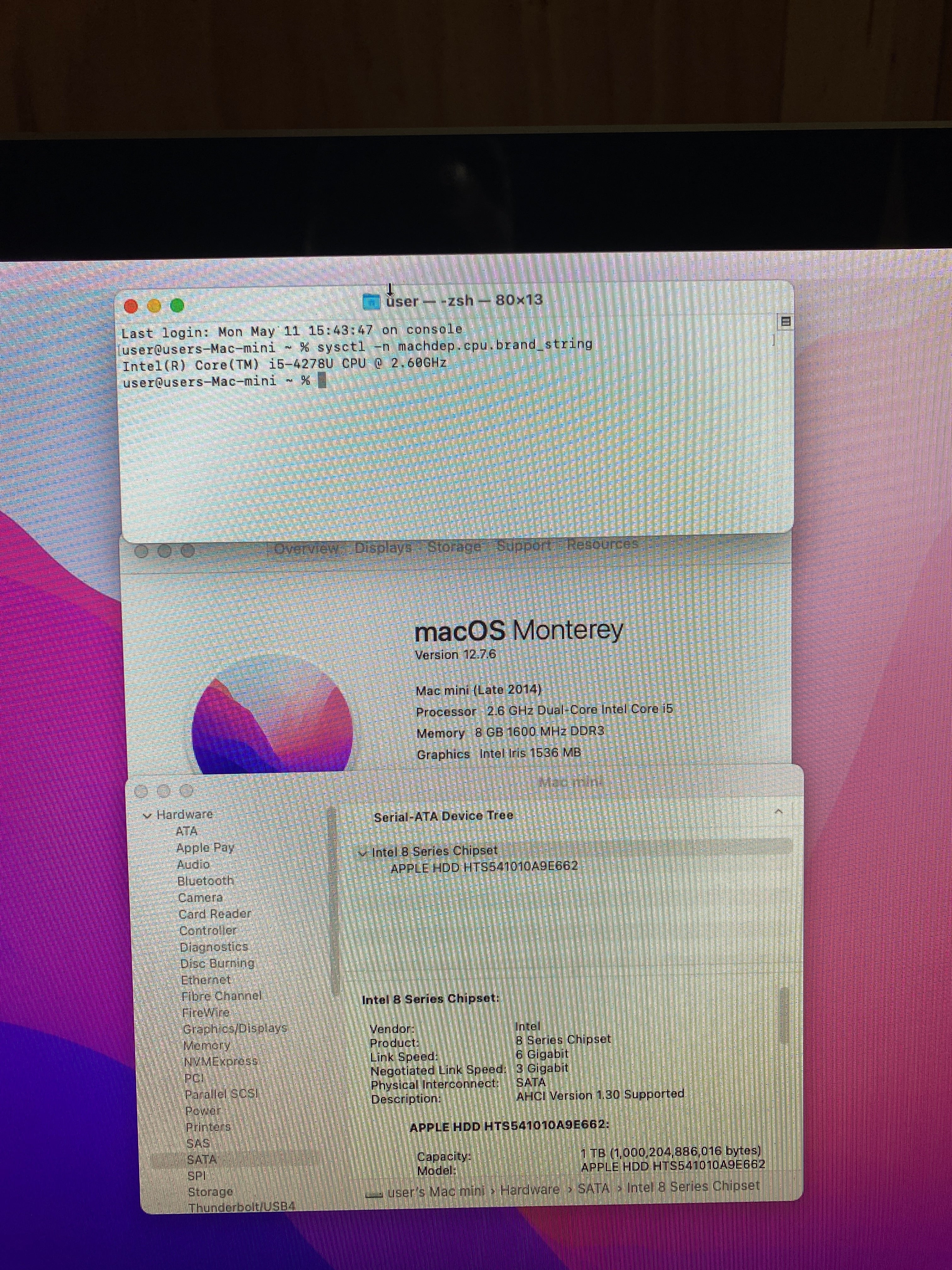Click the Version 12.7.6 text
952x1270 pixels.
(456, 655)
